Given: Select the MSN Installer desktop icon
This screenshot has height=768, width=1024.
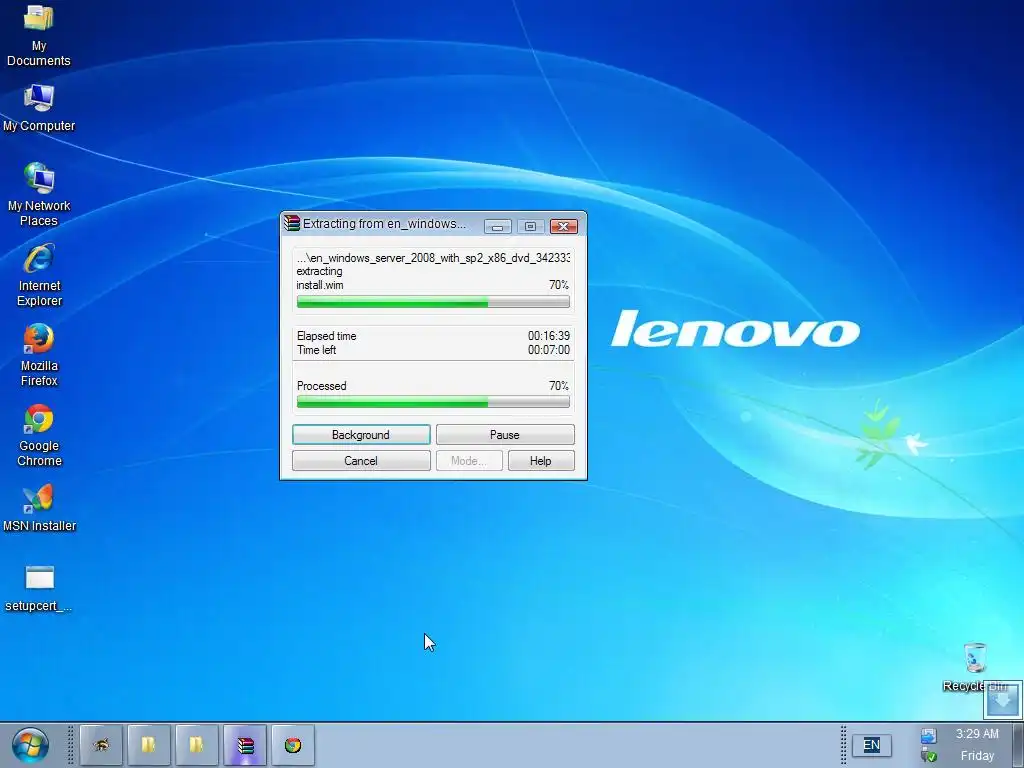Looking at the screenshot, I should pyautogui.click(x=39, y=507).
